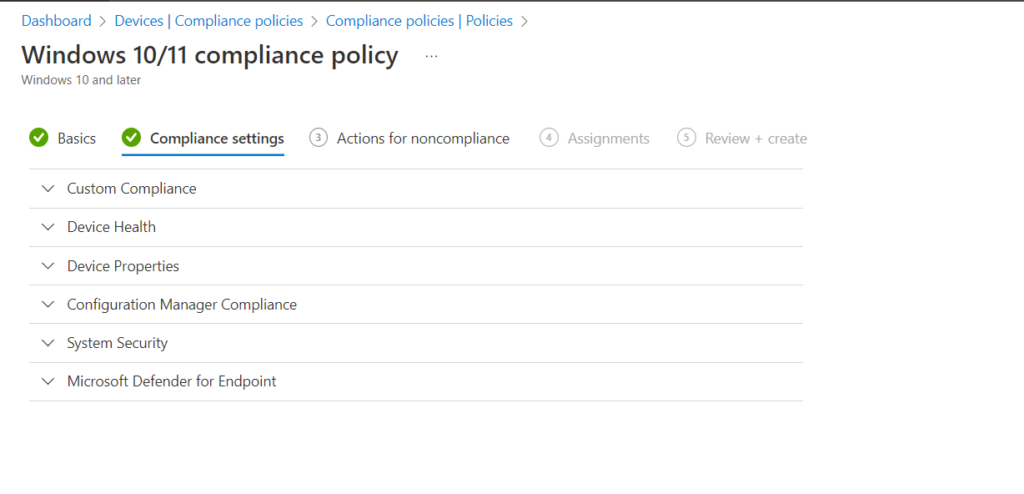Expand the Device Properties chevron
Viewport: 1024px width, 494px height.
click(48, 266)
